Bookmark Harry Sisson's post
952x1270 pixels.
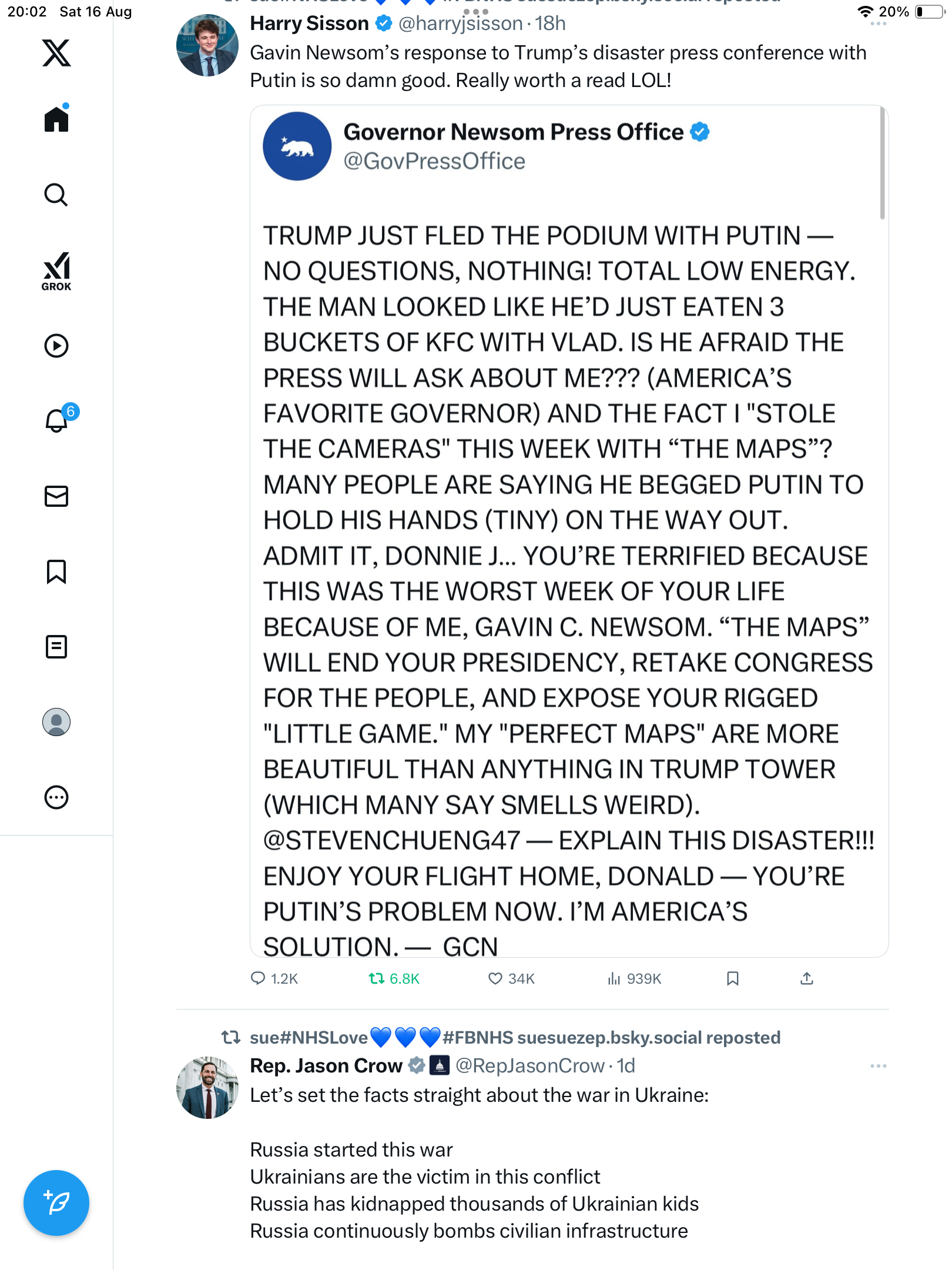pyautogui.click(x=732, y=978)
